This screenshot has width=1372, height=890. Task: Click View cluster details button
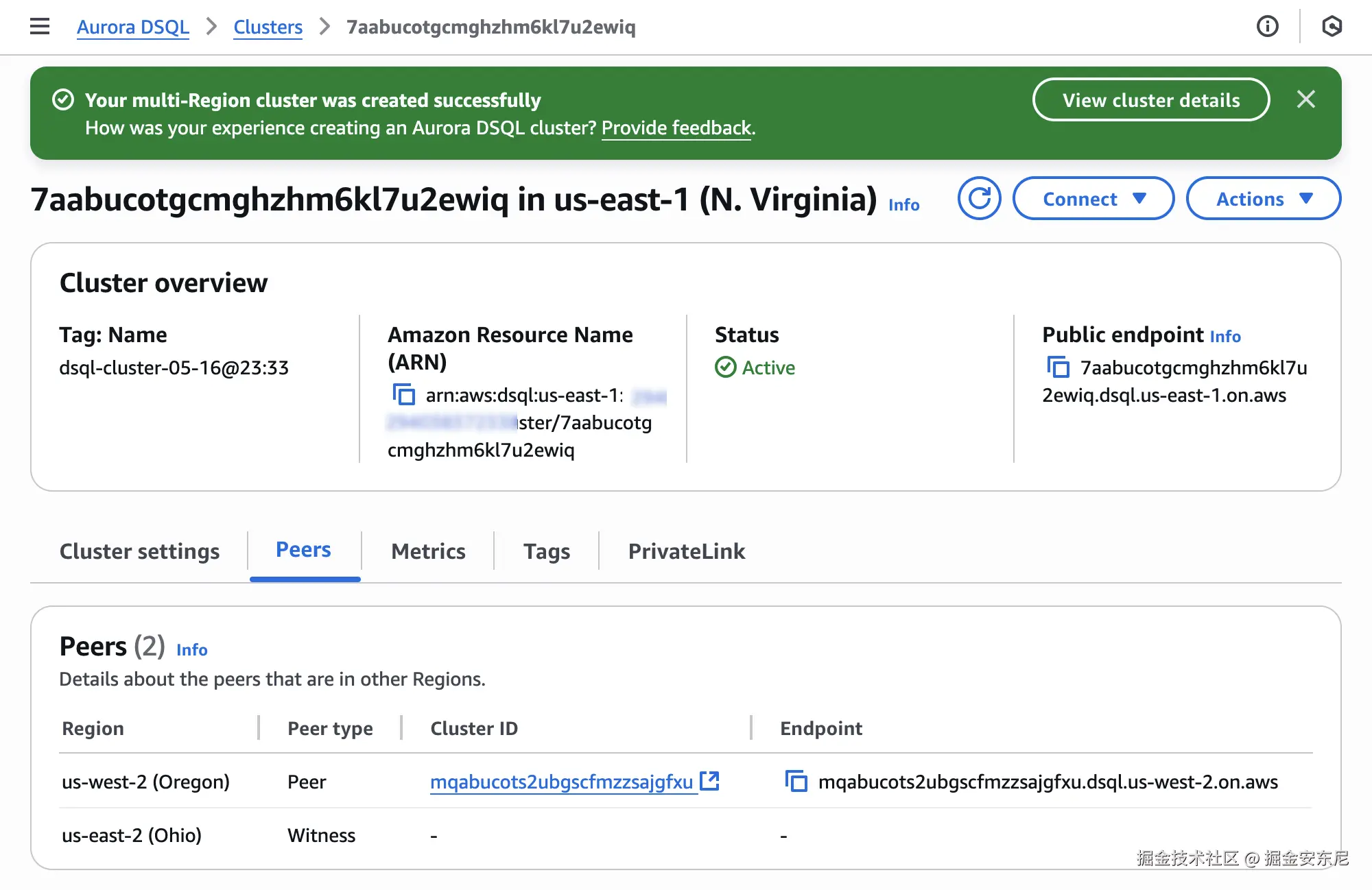point(1150,100)
